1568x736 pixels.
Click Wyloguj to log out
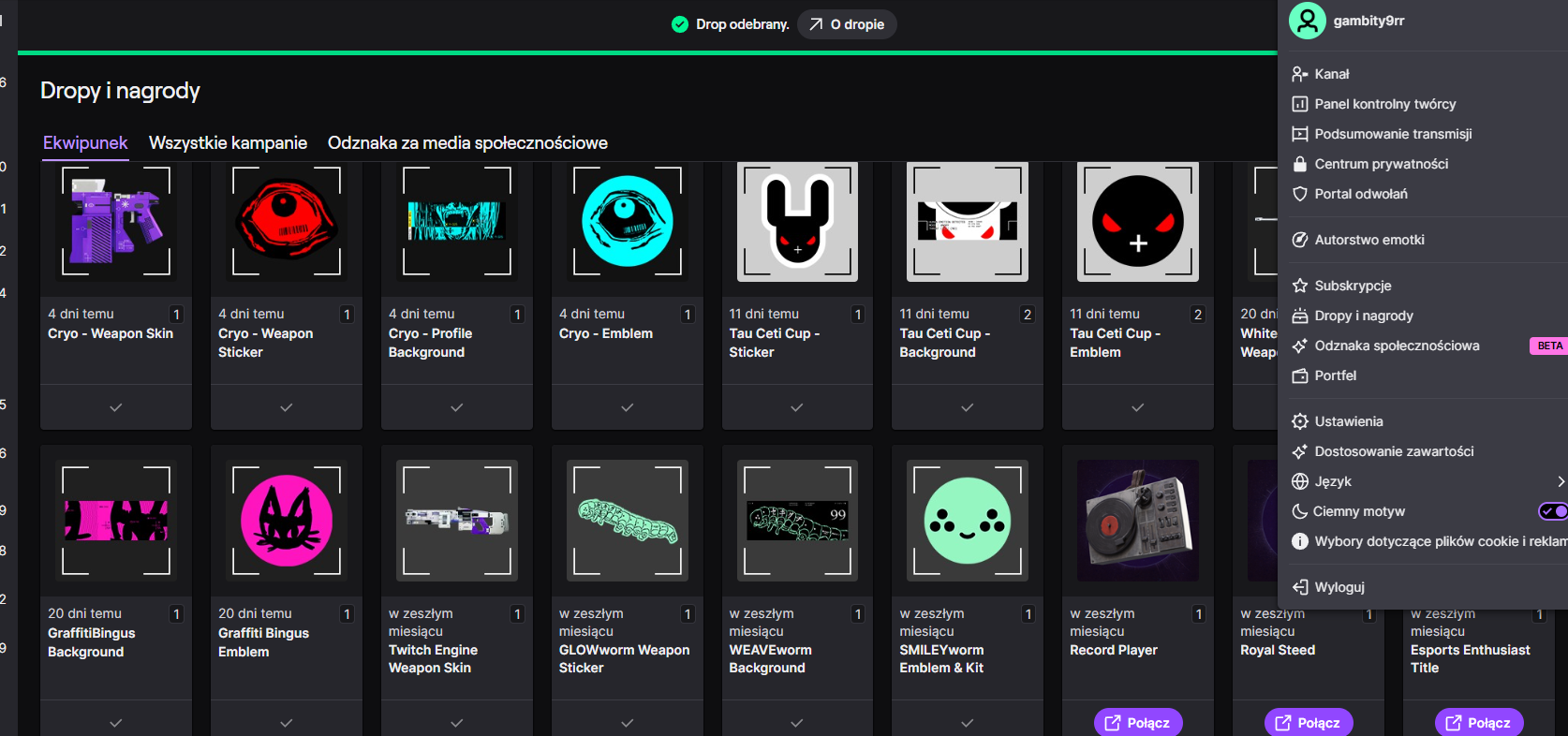[1339, 587]
